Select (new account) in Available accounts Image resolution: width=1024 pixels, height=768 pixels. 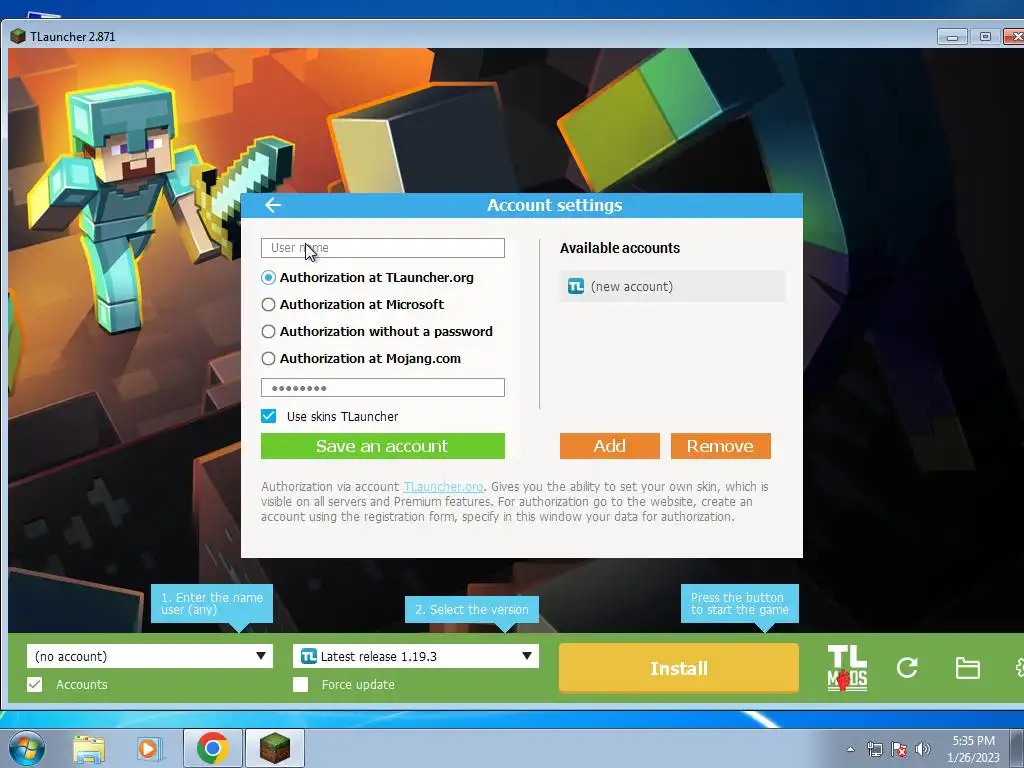point(672,286)
